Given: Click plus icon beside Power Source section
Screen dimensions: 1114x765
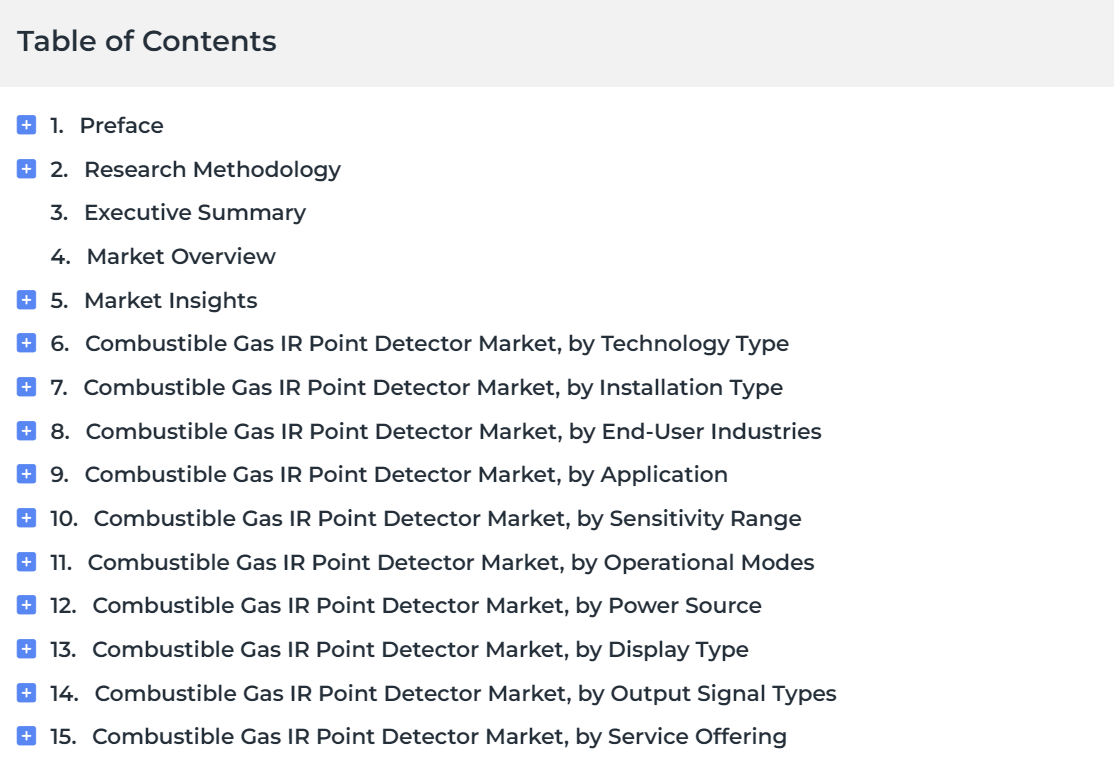Looking at the screenshot, I should [x=26, y=605].
